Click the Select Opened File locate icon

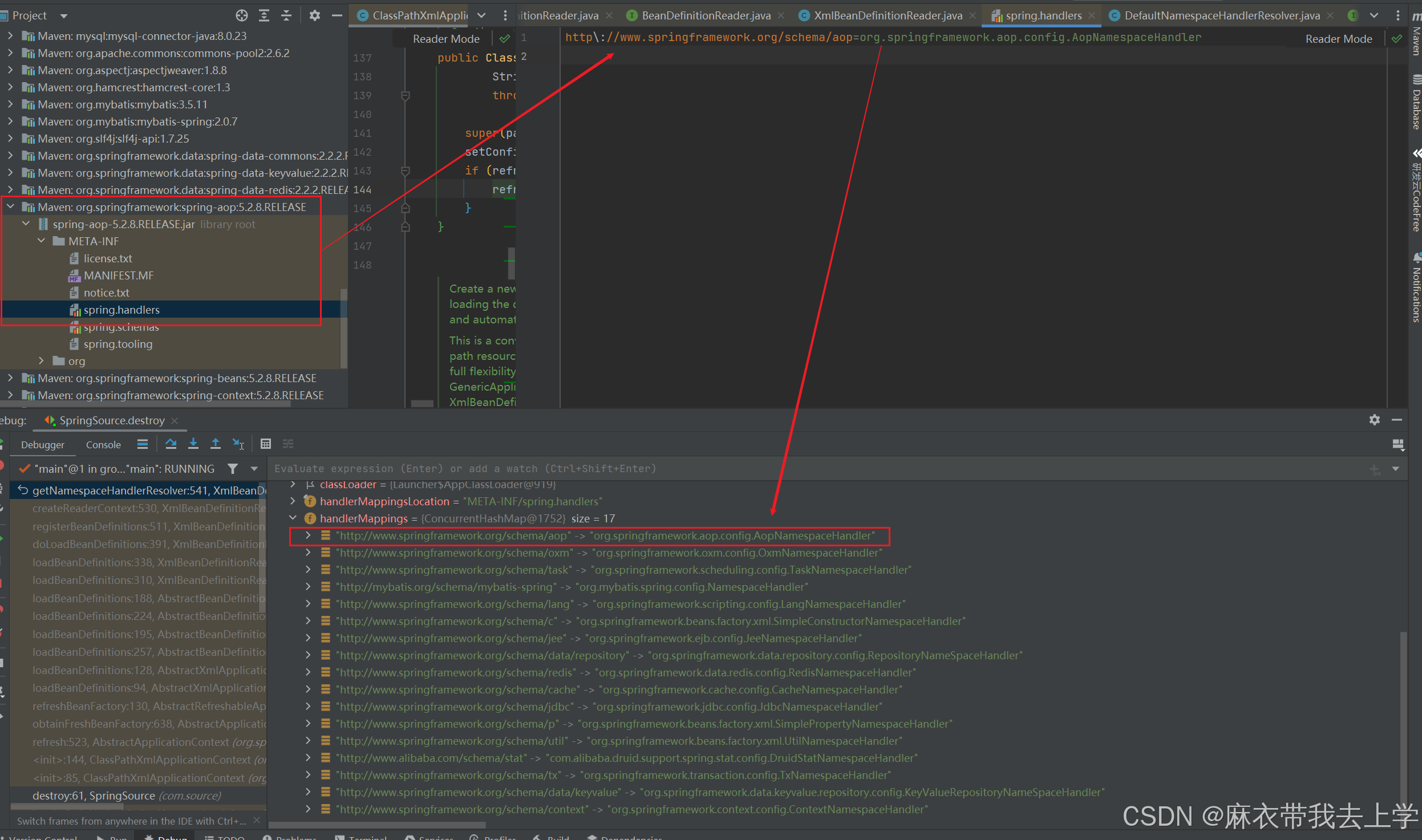(242, 15)
